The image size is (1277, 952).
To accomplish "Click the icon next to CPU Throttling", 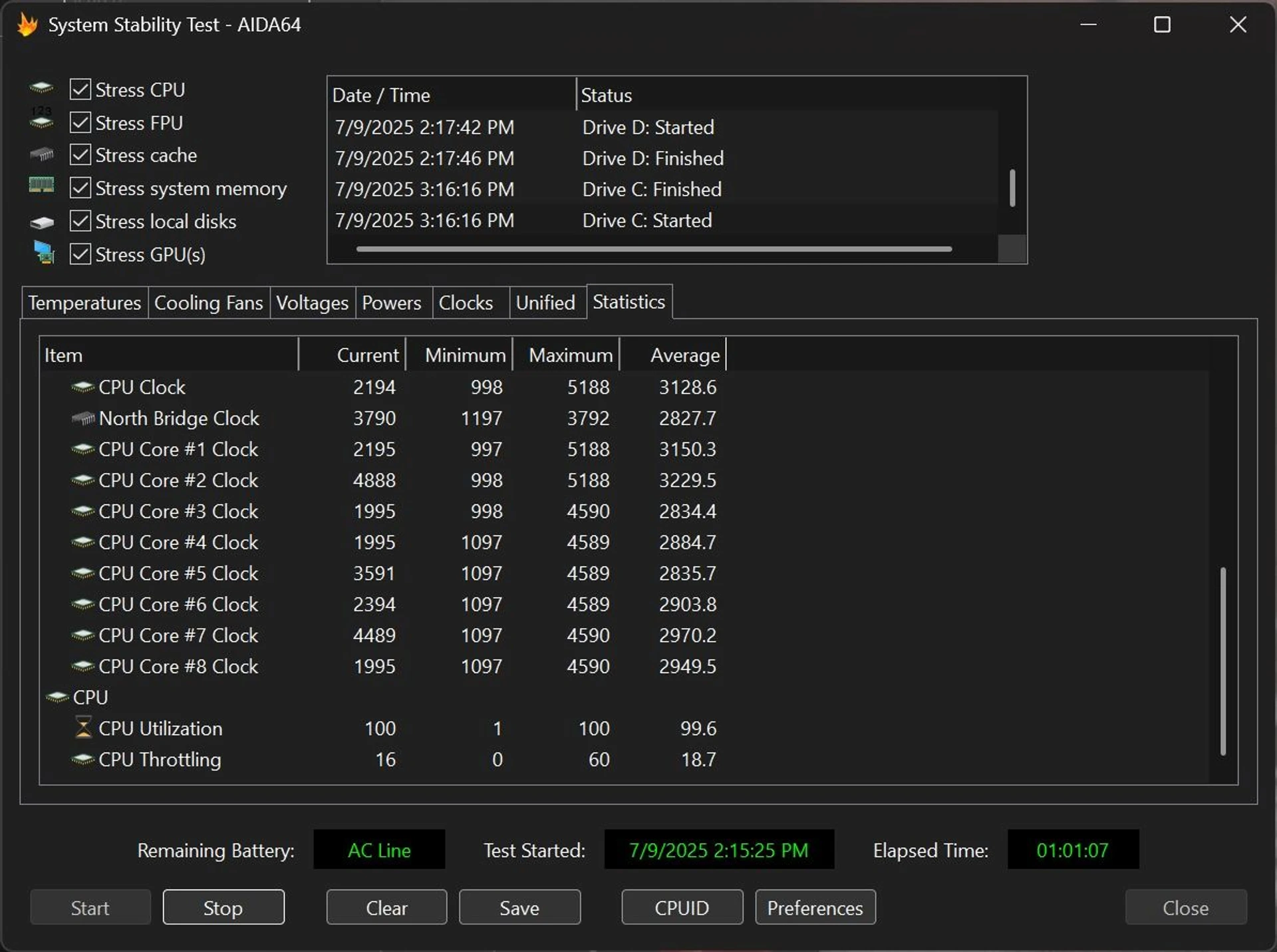I will pos(82,759).
